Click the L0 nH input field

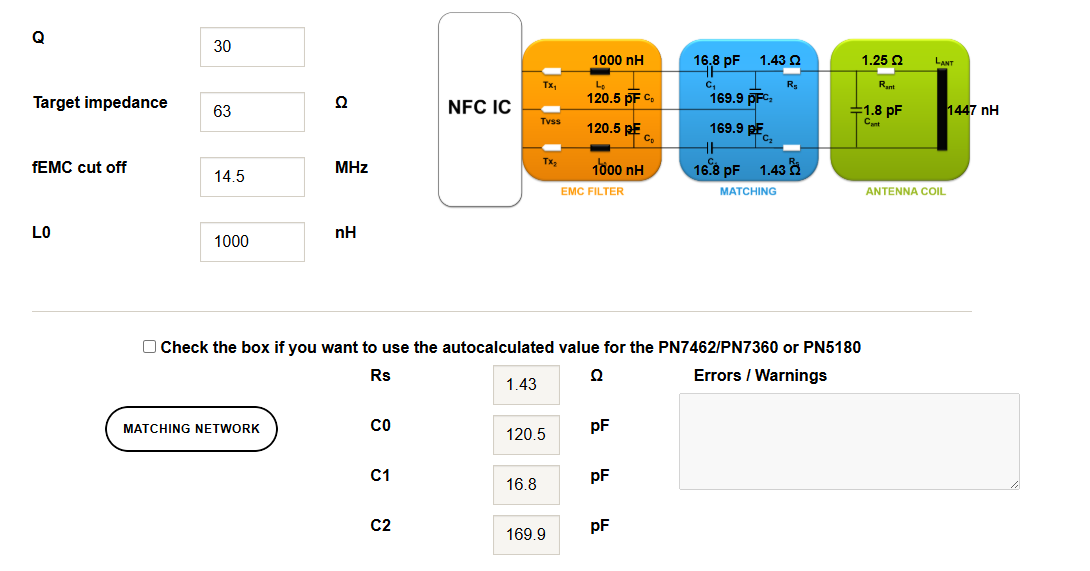click(x=252, y=242)
